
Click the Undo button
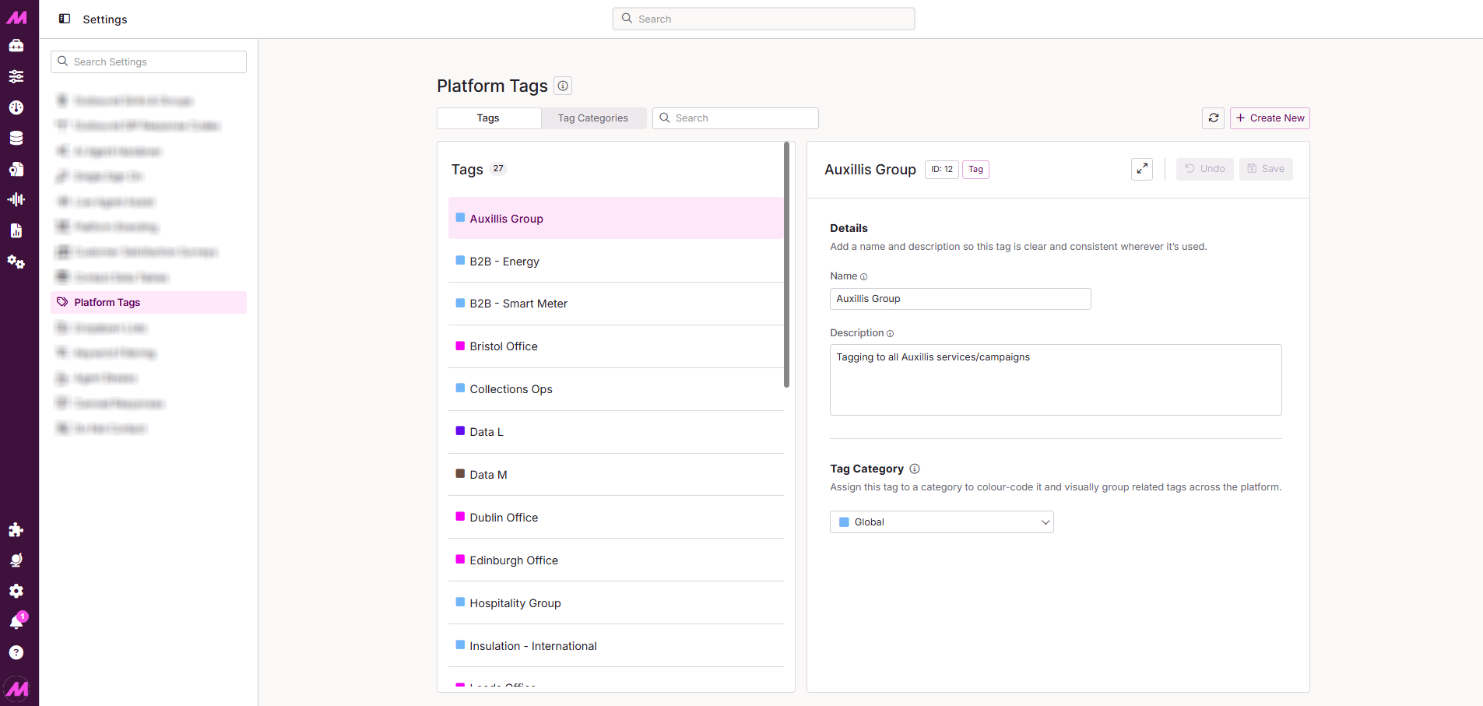1205,169
